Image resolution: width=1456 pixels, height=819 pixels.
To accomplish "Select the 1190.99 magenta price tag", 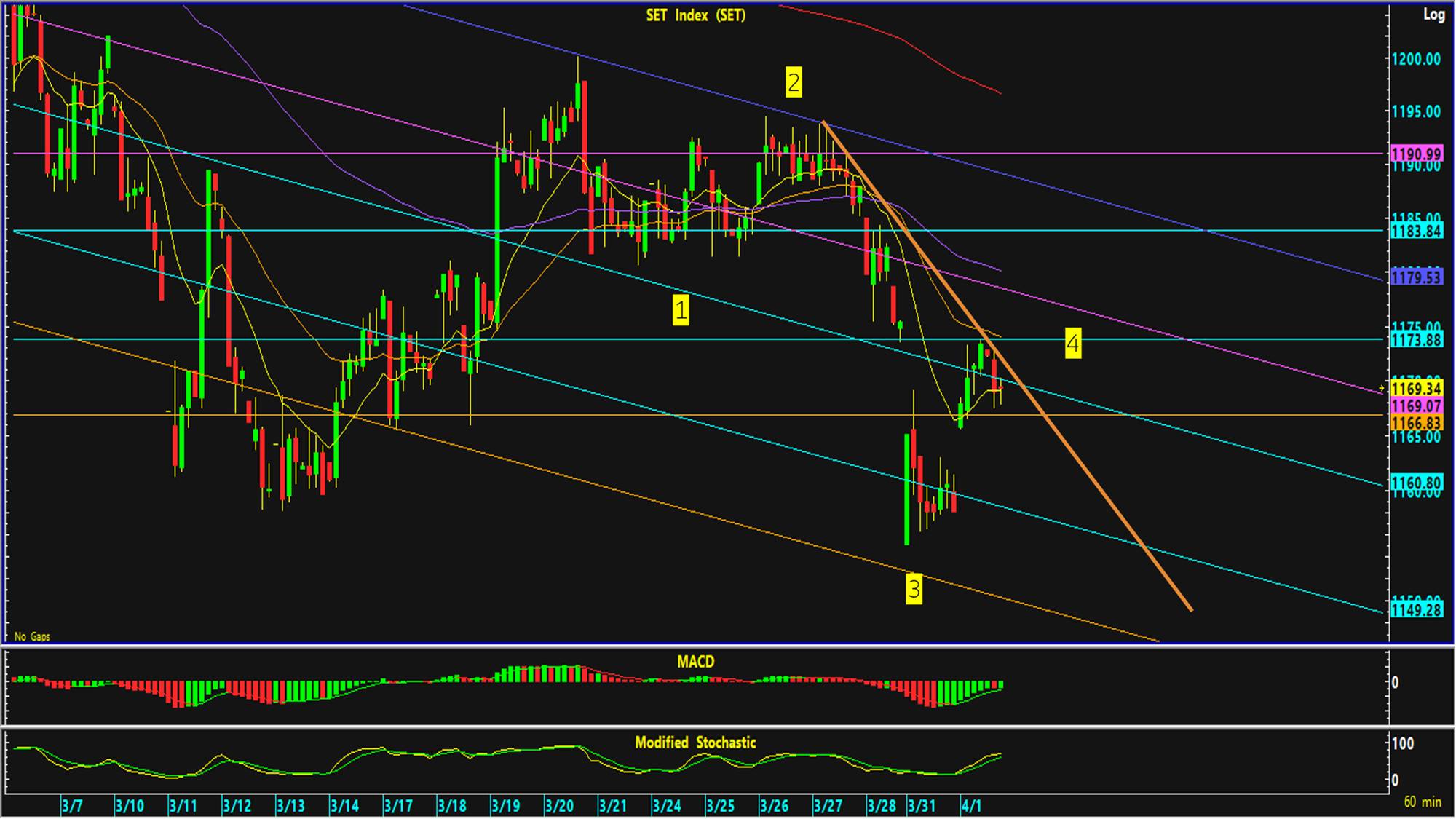I will (x=1417, y=154).
